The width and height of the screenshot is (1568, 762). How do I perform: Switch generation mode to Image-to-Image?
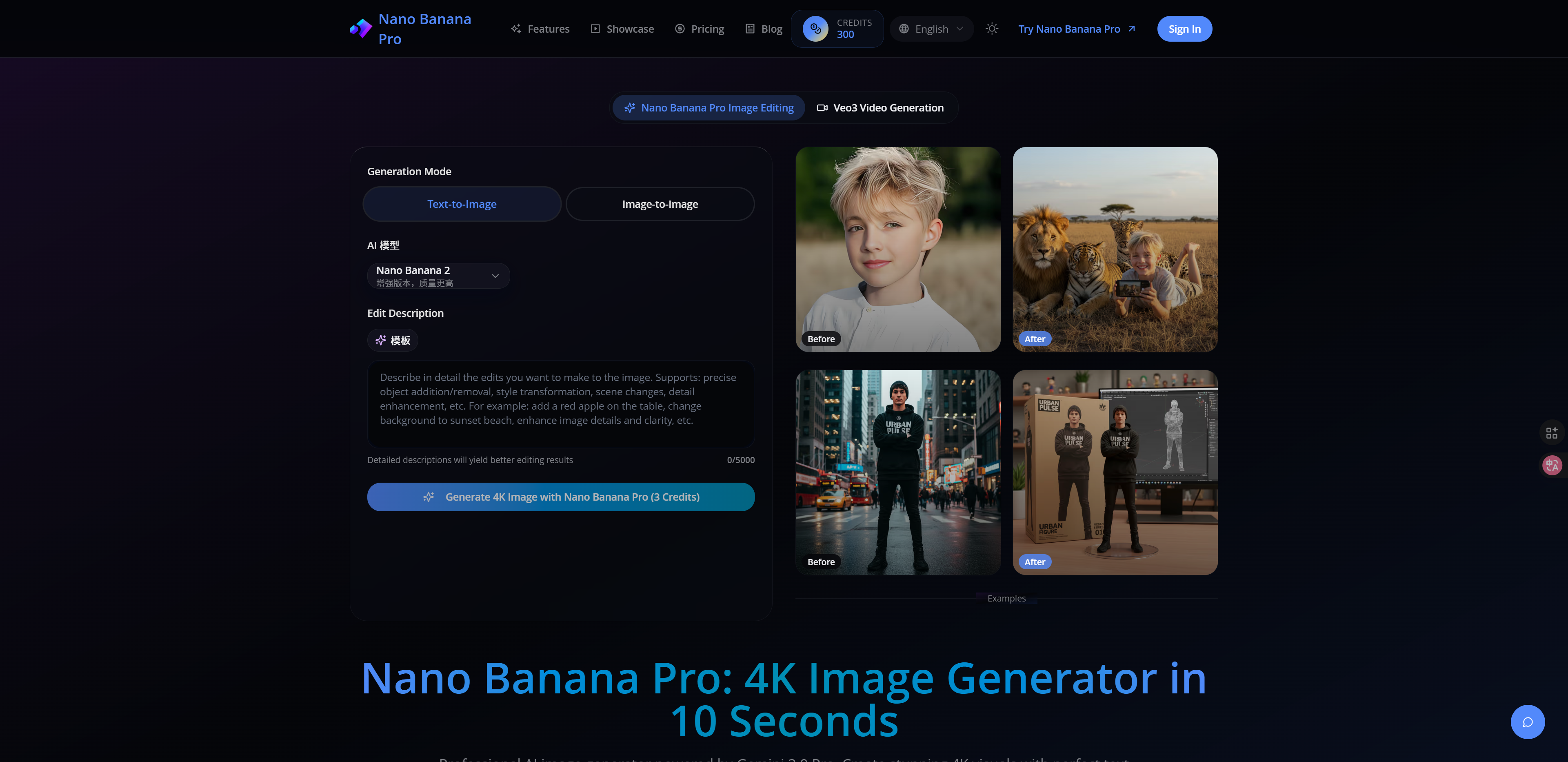click(x=660, y=203)
